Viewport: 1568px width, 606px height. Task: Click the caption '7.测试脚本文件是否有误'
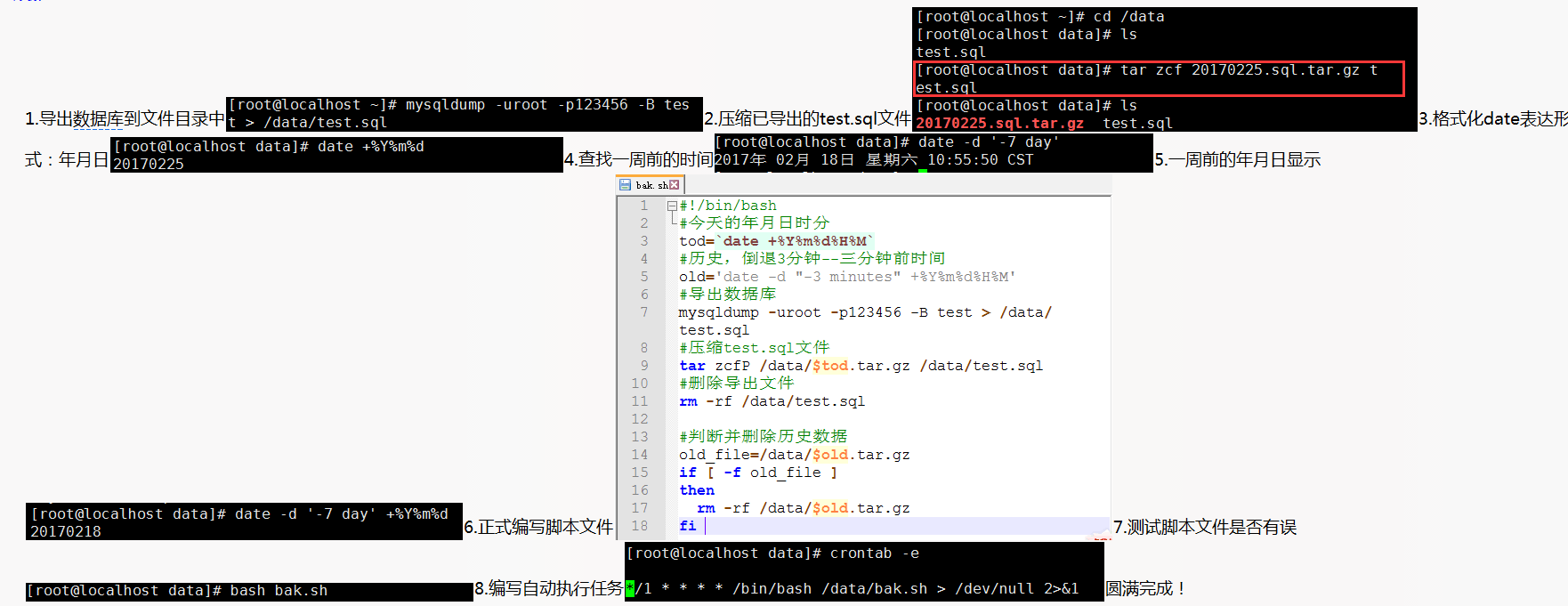(x=1205, y=528)
